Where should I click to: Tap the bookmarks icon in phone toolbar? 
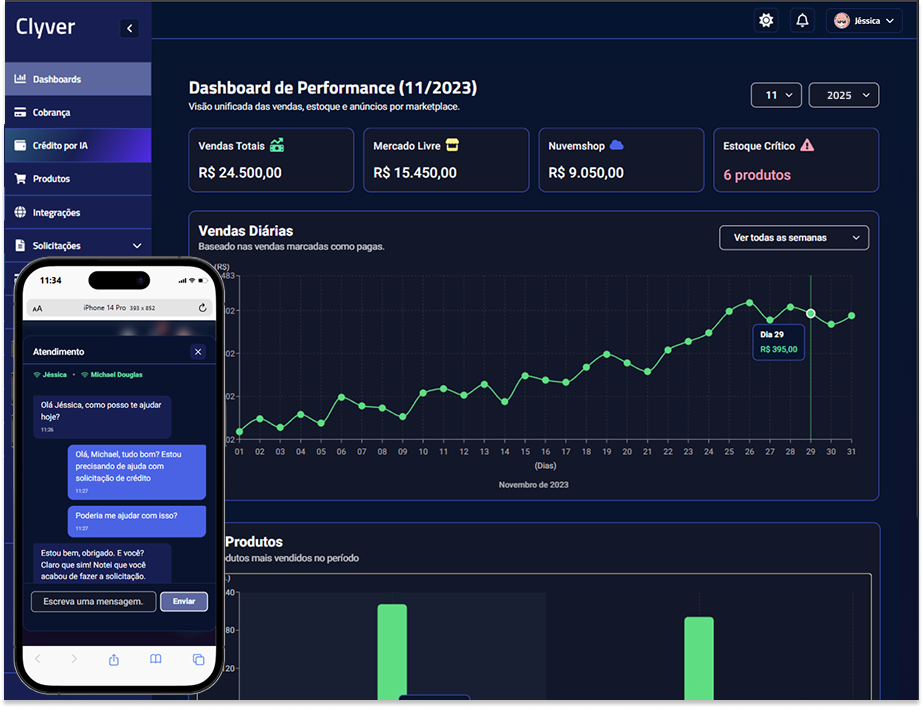pos(156,659)
